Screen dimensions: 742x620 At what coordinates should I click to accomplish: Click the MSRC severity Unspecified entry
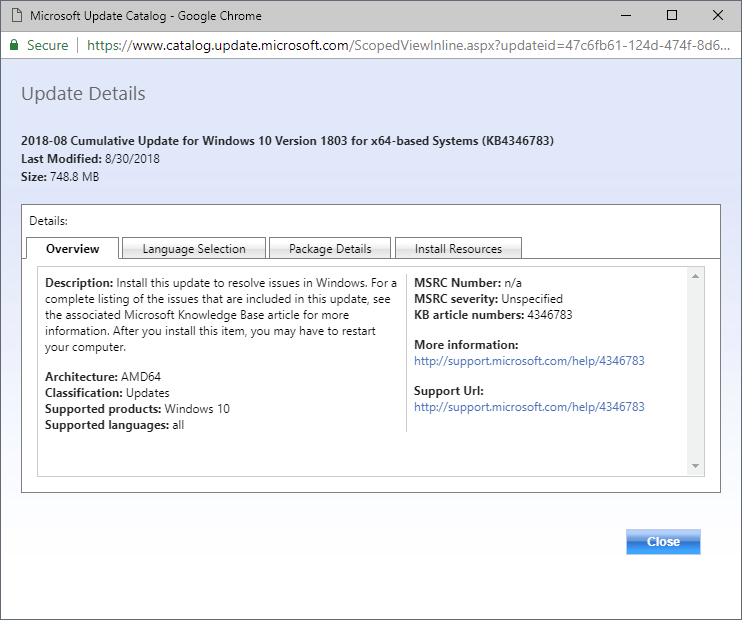[488, 299]
